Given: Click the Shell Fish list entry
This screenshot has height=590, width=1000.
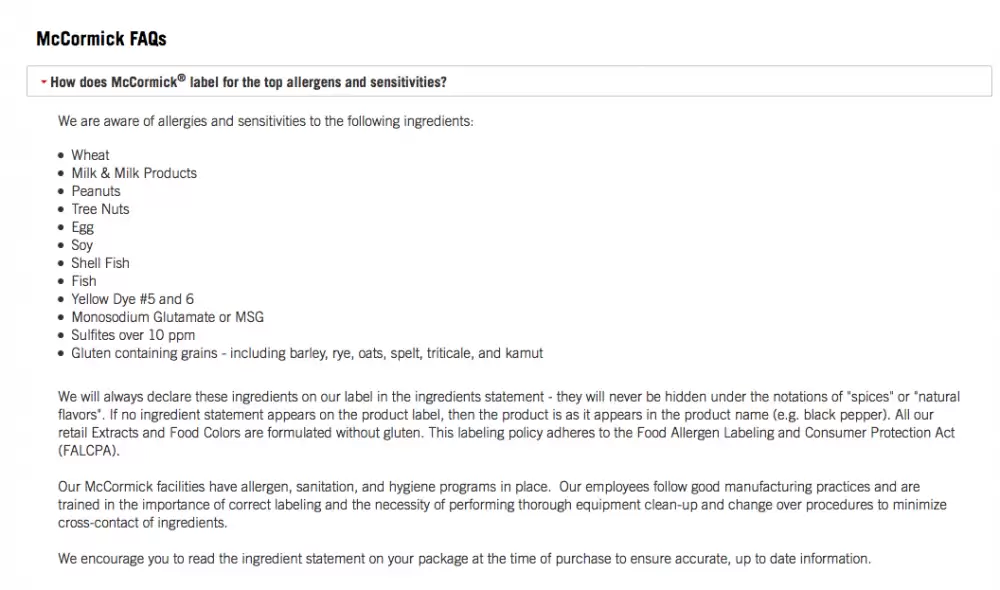Looking at the screenshot, I should coord(100,263).
